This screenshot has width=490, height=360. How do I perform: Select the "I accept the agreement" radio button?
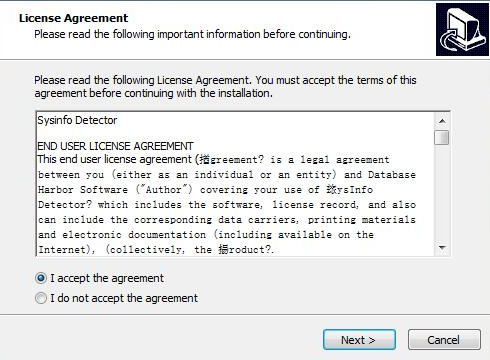pos(41,278)
